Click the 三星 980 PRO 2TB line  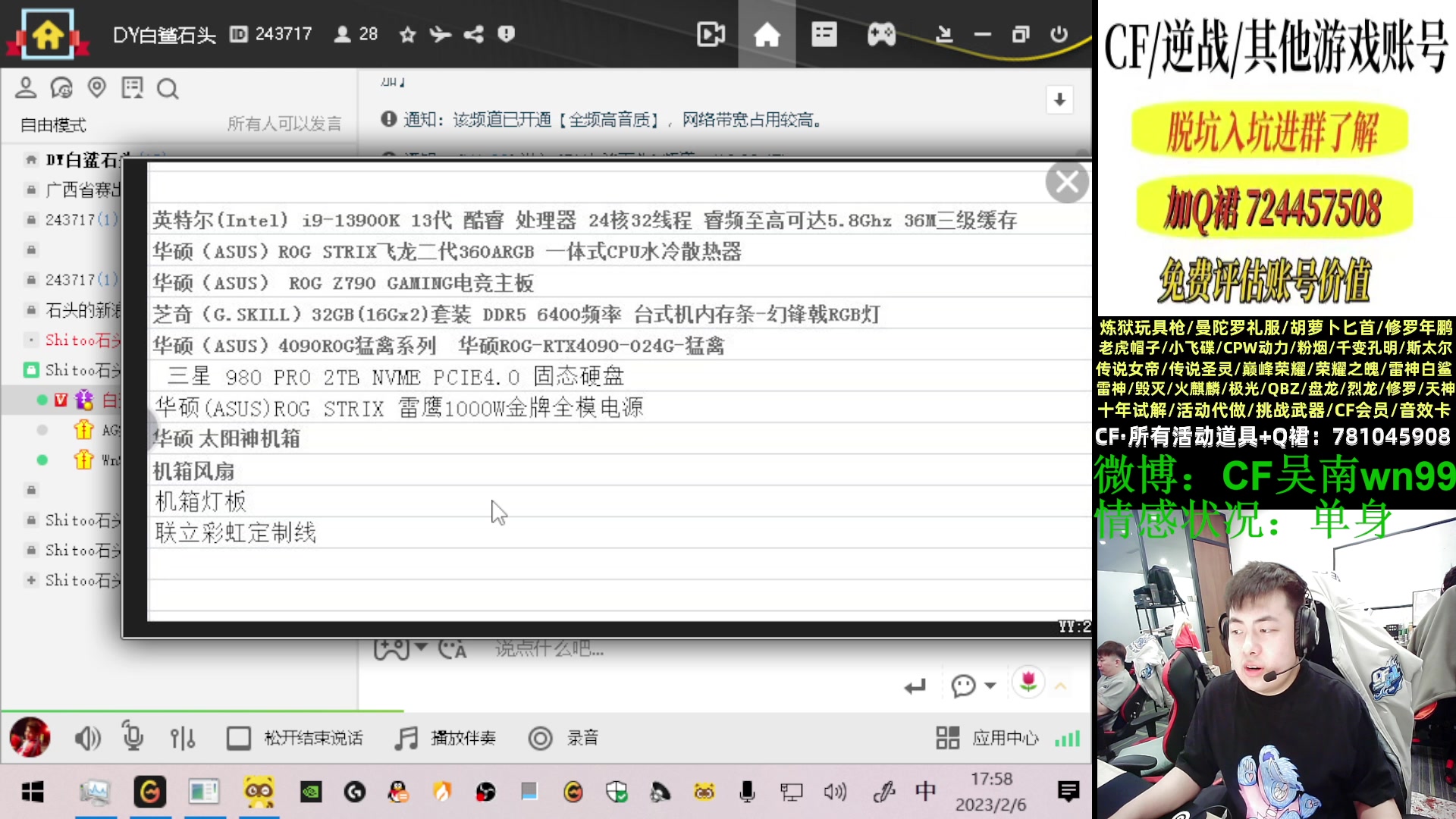pos(396,377)
